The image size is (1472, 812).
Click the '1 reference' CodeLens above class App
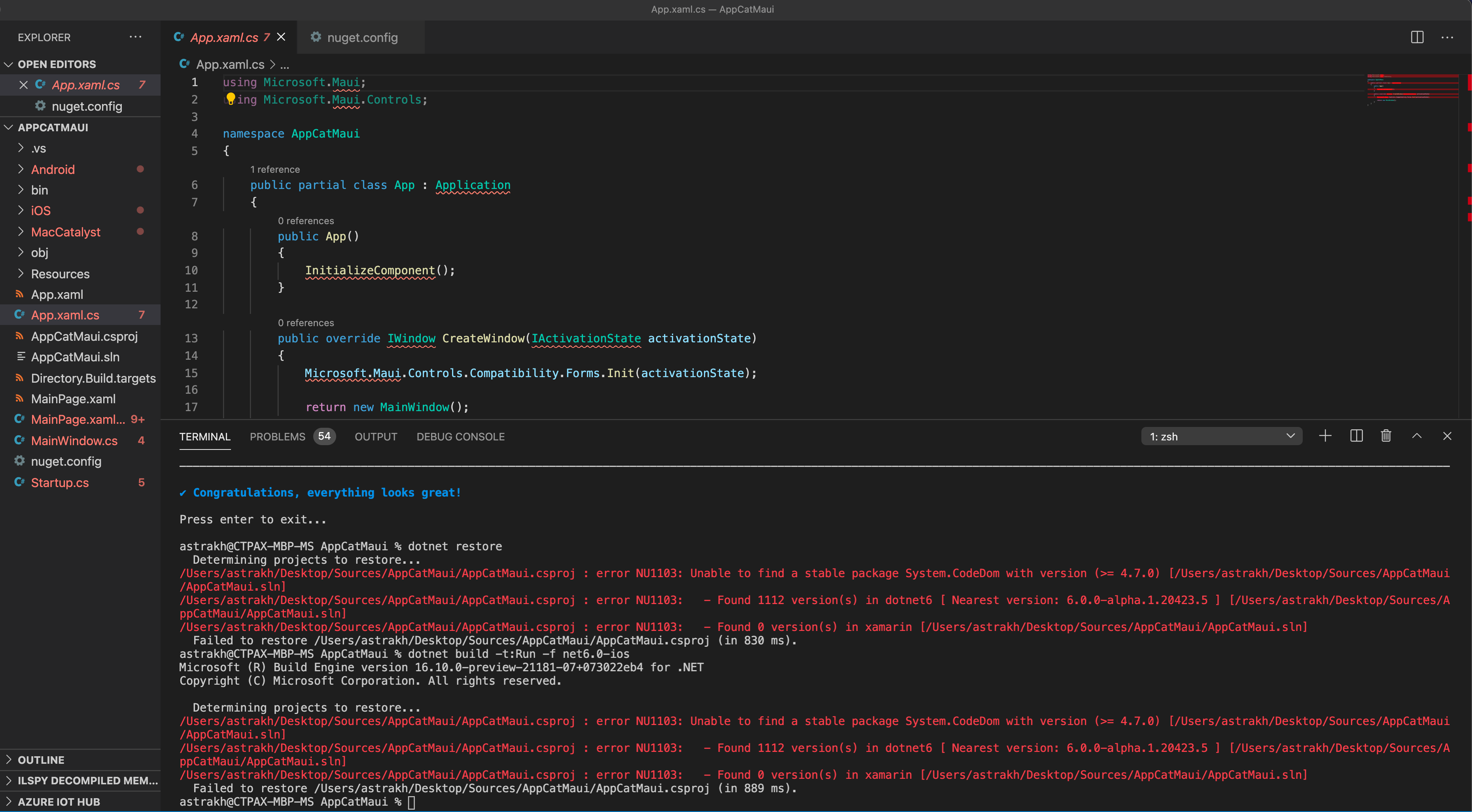275,169
